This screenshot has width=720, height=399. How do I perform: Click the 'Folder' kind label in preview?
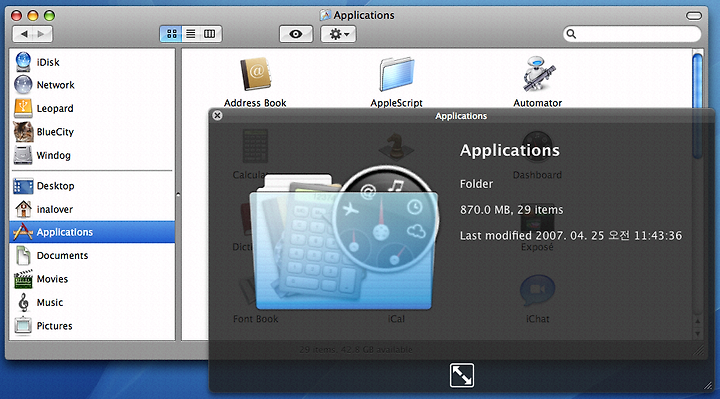coord(476,184)
